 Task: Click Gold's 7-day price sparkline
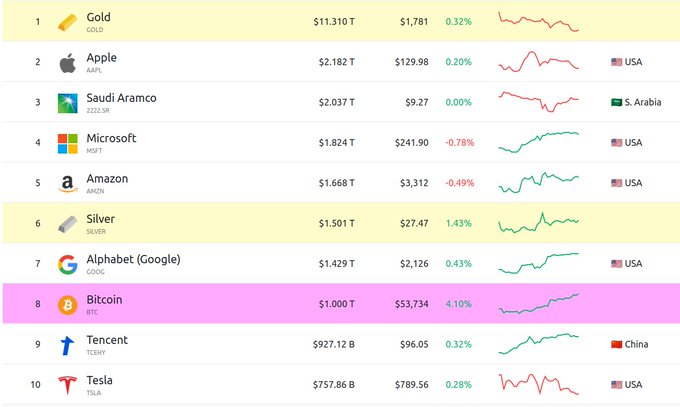click(539, 22)
